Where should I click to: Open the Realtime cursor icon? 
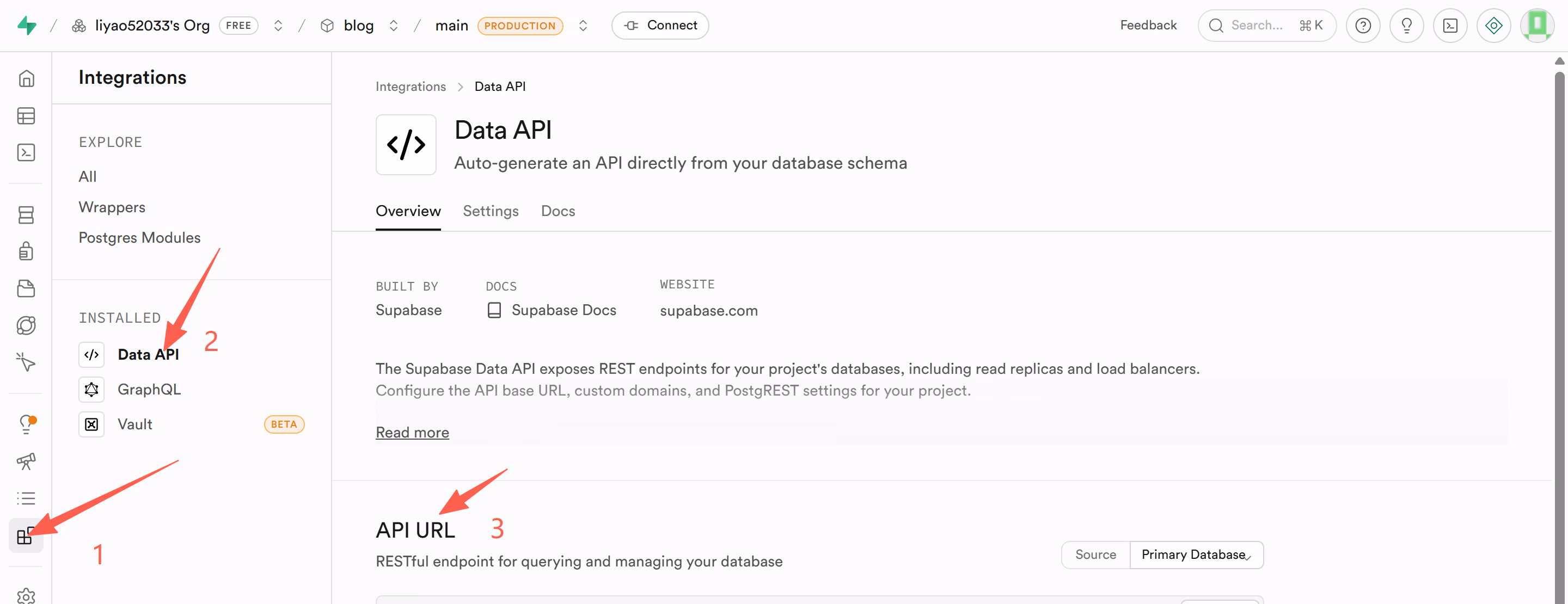[26, 362]
